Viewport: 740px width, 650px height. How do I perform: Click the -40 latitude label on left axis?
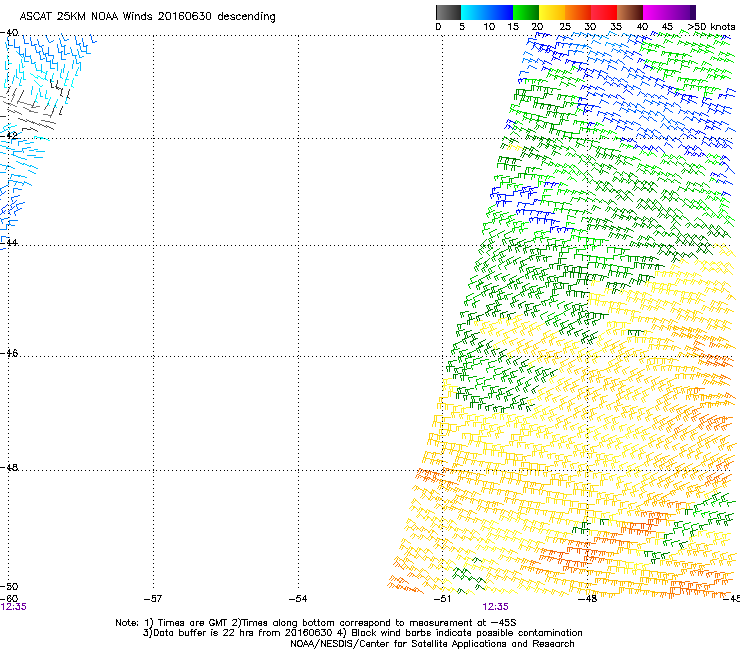point(9,33)
